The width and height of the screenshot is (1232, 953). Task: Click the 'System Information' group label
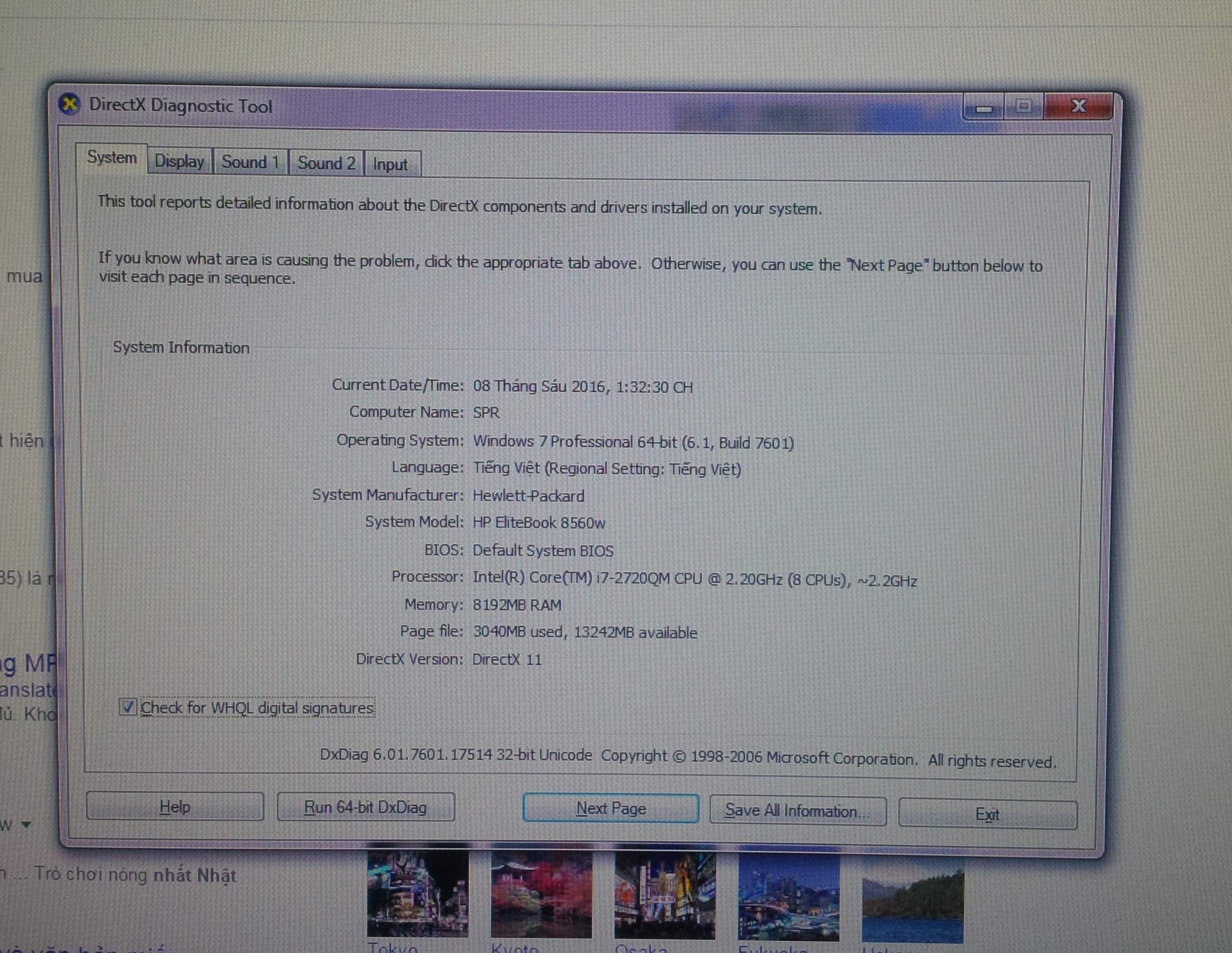(181, 347)
